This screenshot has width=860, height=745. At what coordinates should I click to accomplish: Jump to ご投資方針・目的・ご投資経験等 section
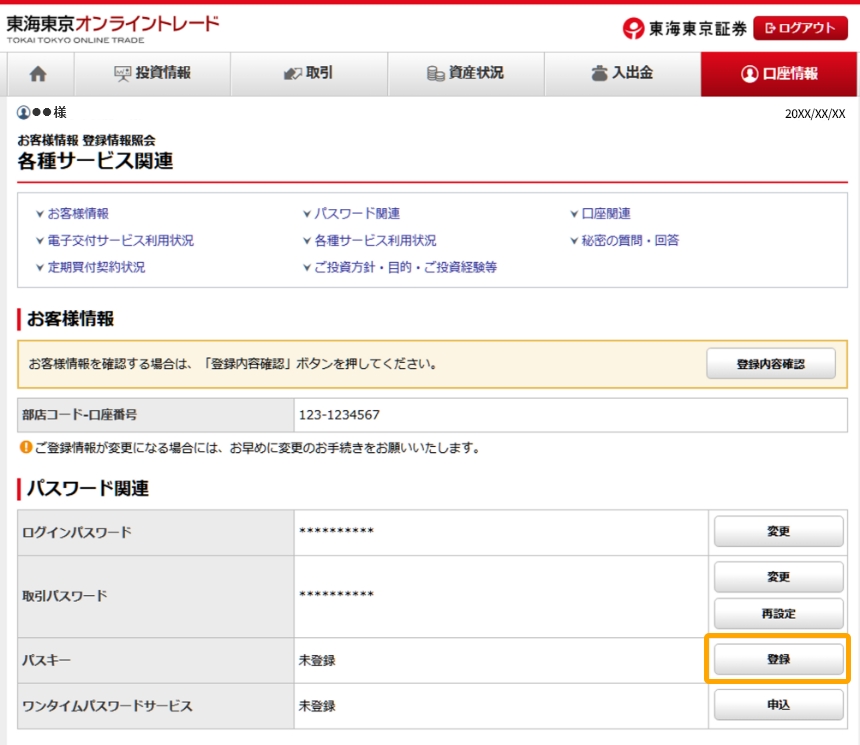pos(405,268)
